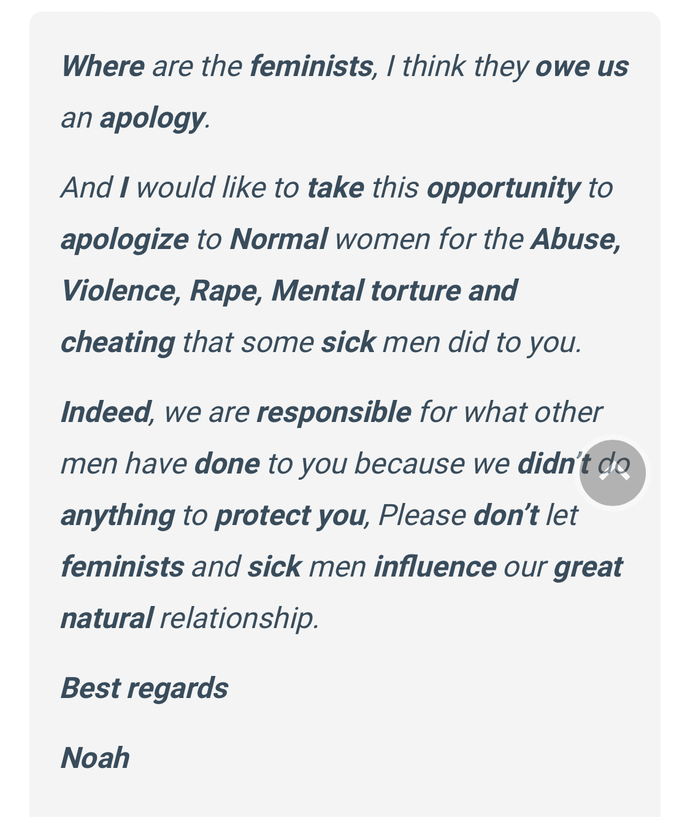This screenshot has height=817, width=690.
Task: Select the phrase "Mental torture and"
Action: click(x=395, y=291)
